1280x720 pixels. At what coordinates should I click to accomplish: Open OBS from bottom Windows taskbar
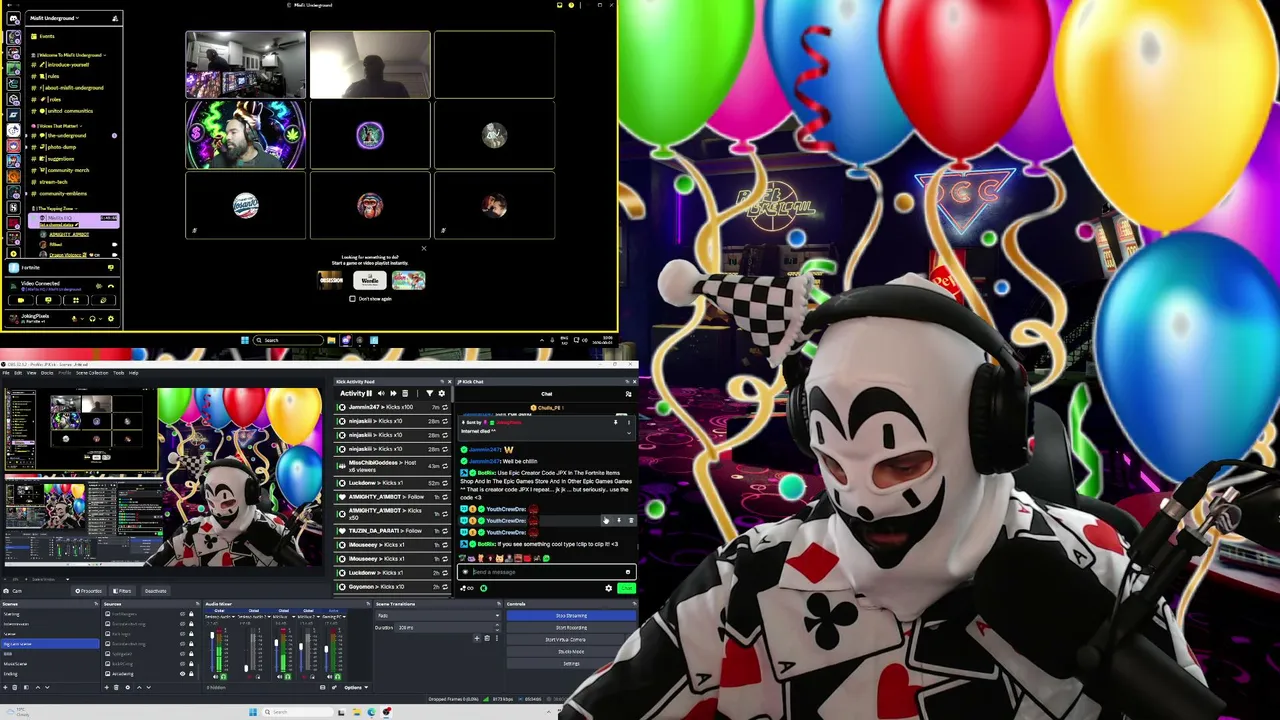[x=387, y=712]
